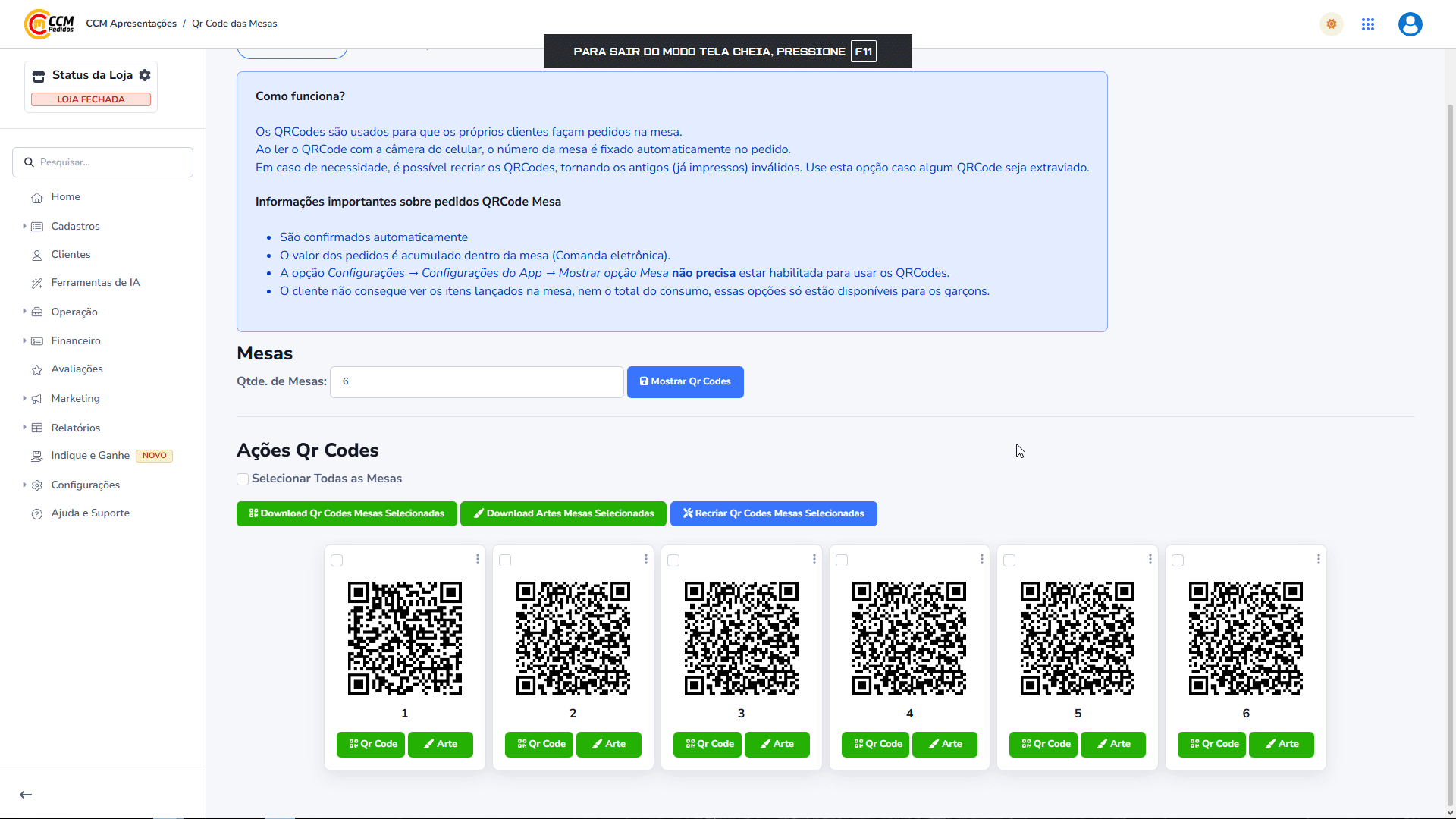Expand the Cadastros sidebar section
This screenshot has width=1456, height=819.
[x=75, y=226]
